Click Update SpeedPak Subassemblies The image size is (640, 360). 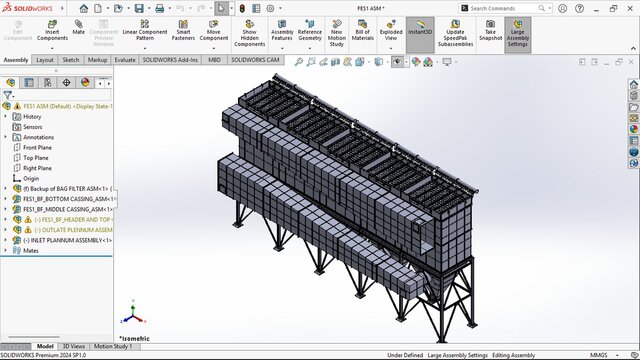pos(455,33)
